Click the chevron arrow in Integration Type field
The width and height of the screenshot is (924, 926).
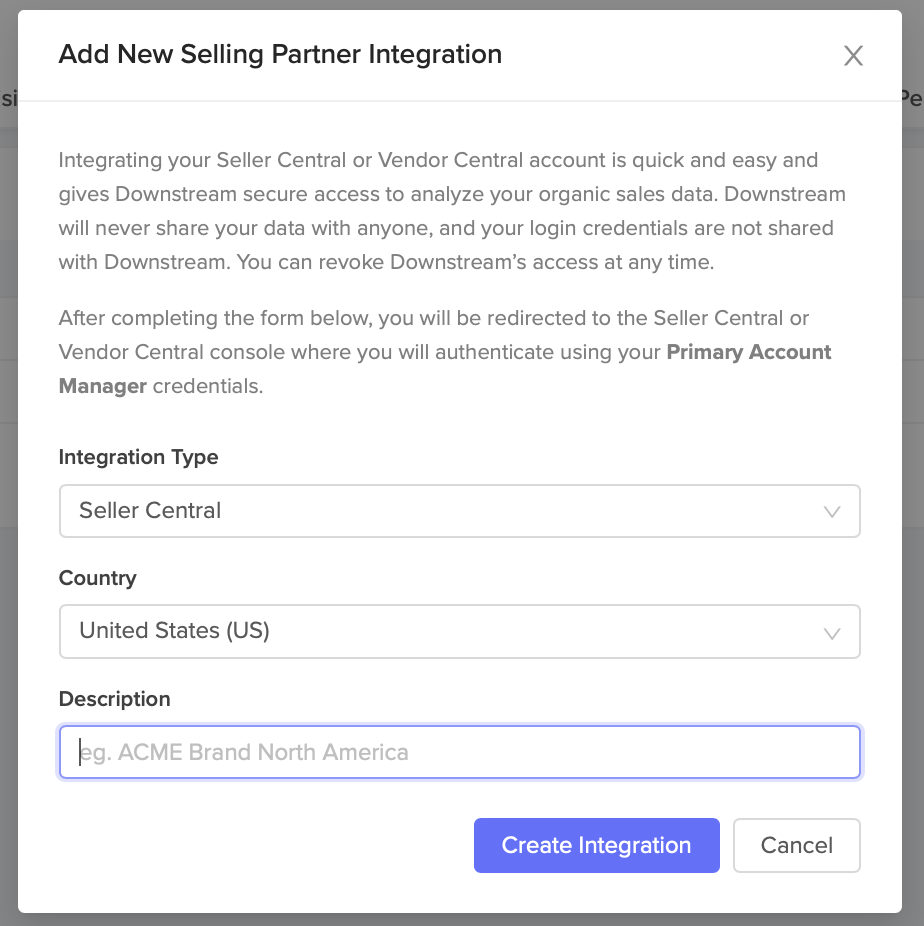click(831, 512)
